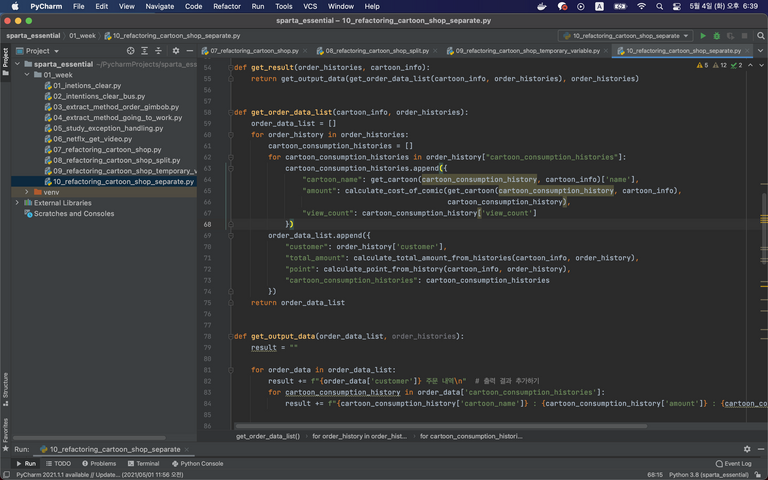This screenshot has height=480, width=768.
Task: Click PyCharm update available notification
Action: tap(99, 475)
